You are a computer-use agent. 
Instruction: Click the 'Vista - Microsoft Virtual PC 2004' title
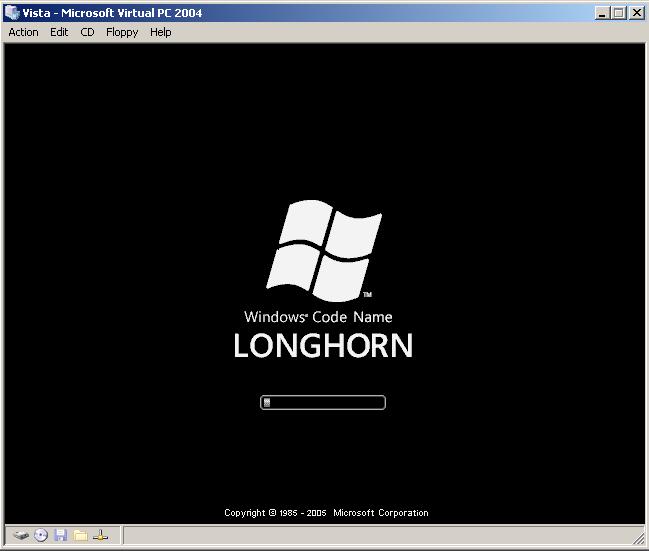(x=112, y=13)
